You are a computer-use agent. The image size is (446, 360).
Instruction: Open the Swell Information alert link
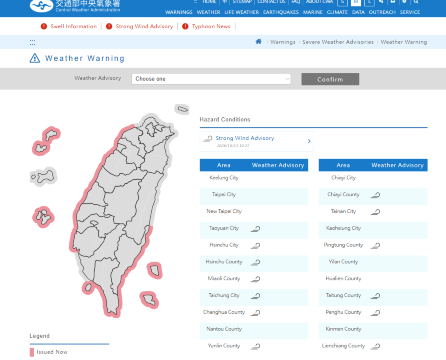pos(74,26)
